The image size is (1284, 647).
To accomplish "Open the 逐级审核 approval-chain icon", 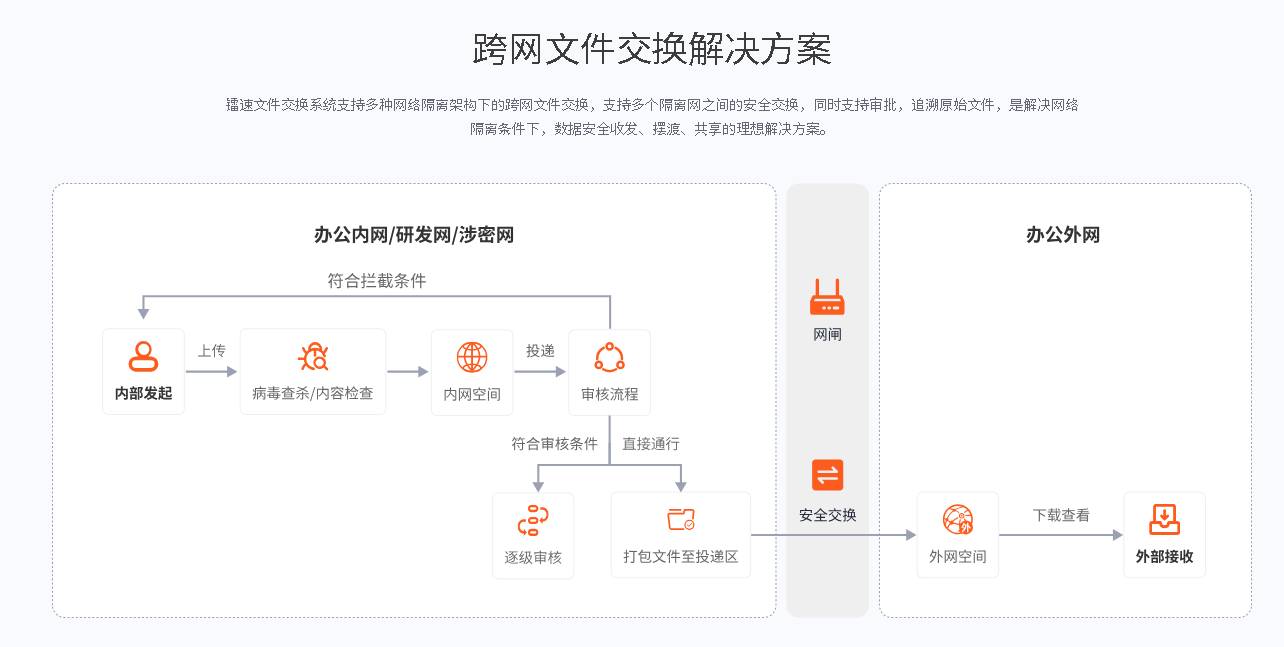I will point(533,520).
